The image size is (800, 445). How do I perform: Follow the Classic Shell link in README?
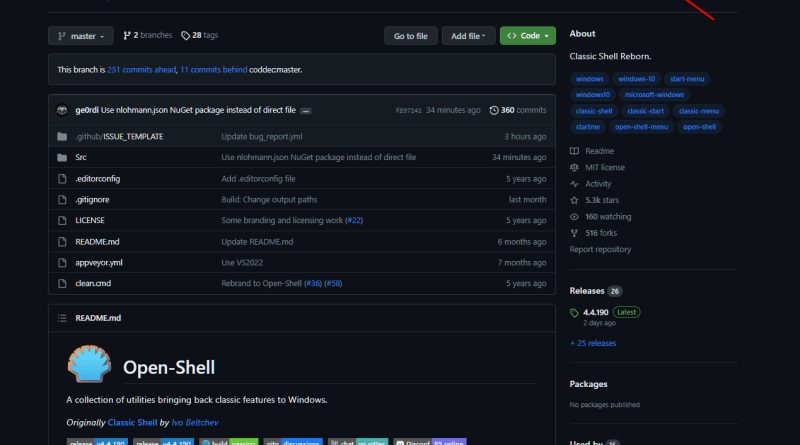click(132, 423)
